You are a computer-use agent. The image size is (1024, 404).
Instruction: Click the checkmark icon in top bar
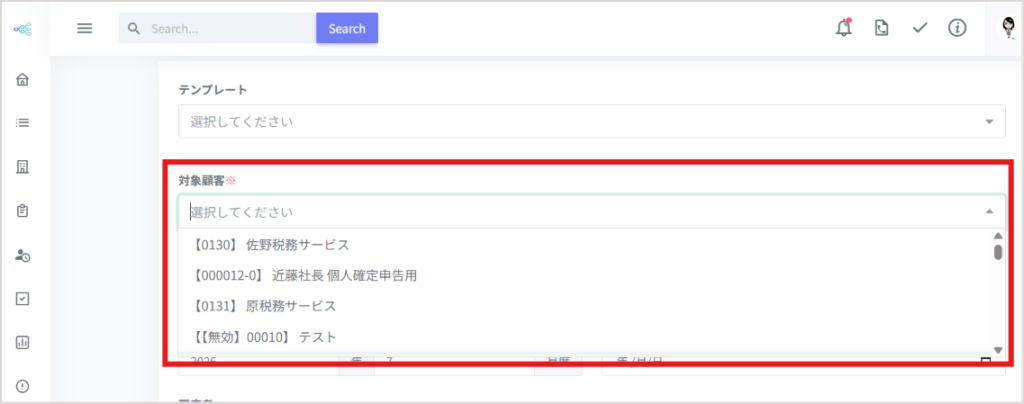coord(920,28)
